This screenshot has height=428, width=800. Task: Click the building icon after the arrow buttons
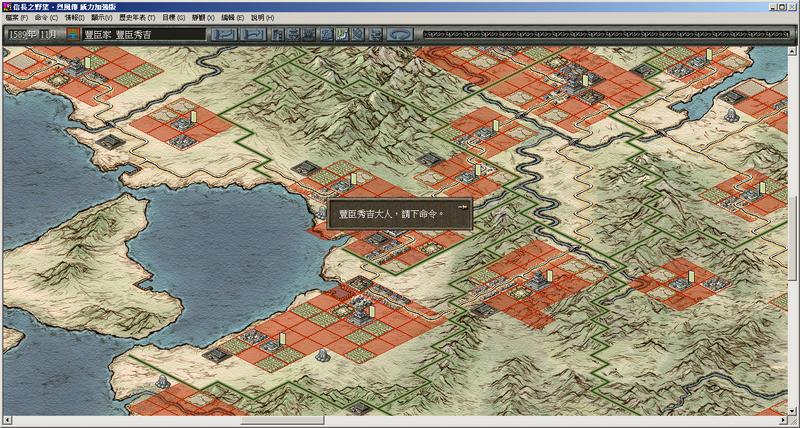278,35
